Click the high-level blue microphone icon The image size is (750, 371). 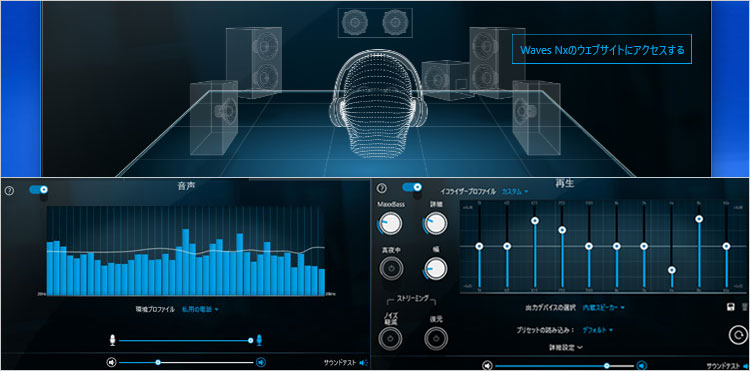coord(259,340)
